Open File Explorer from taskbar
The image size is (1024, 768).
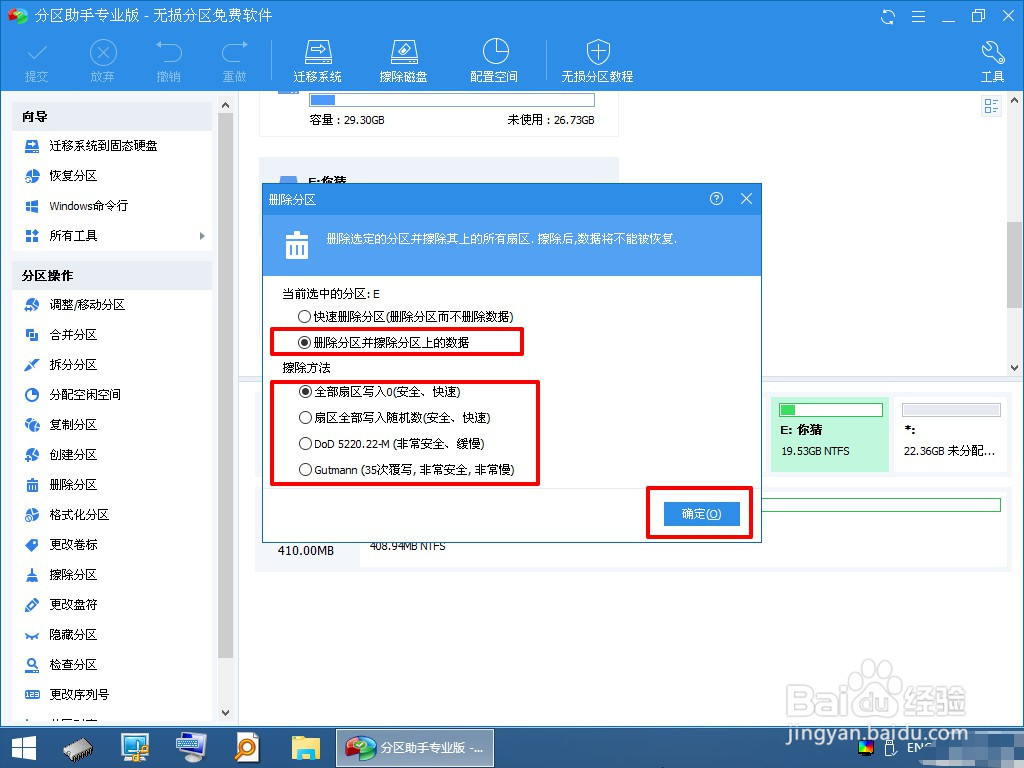point(305,748)
